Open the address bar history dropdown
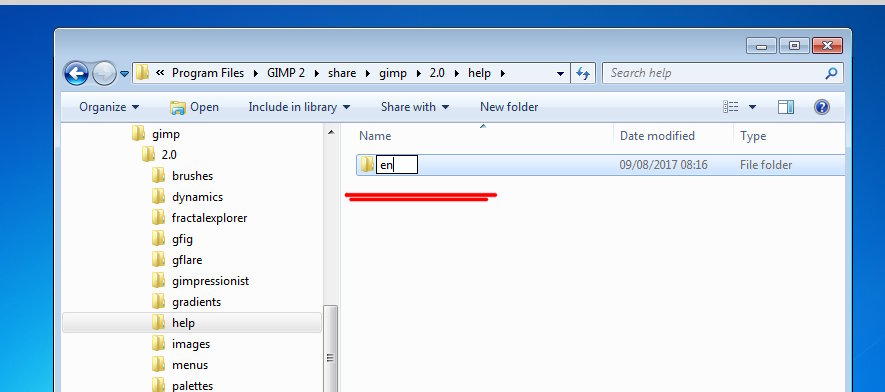 click(x=560, y=73)
